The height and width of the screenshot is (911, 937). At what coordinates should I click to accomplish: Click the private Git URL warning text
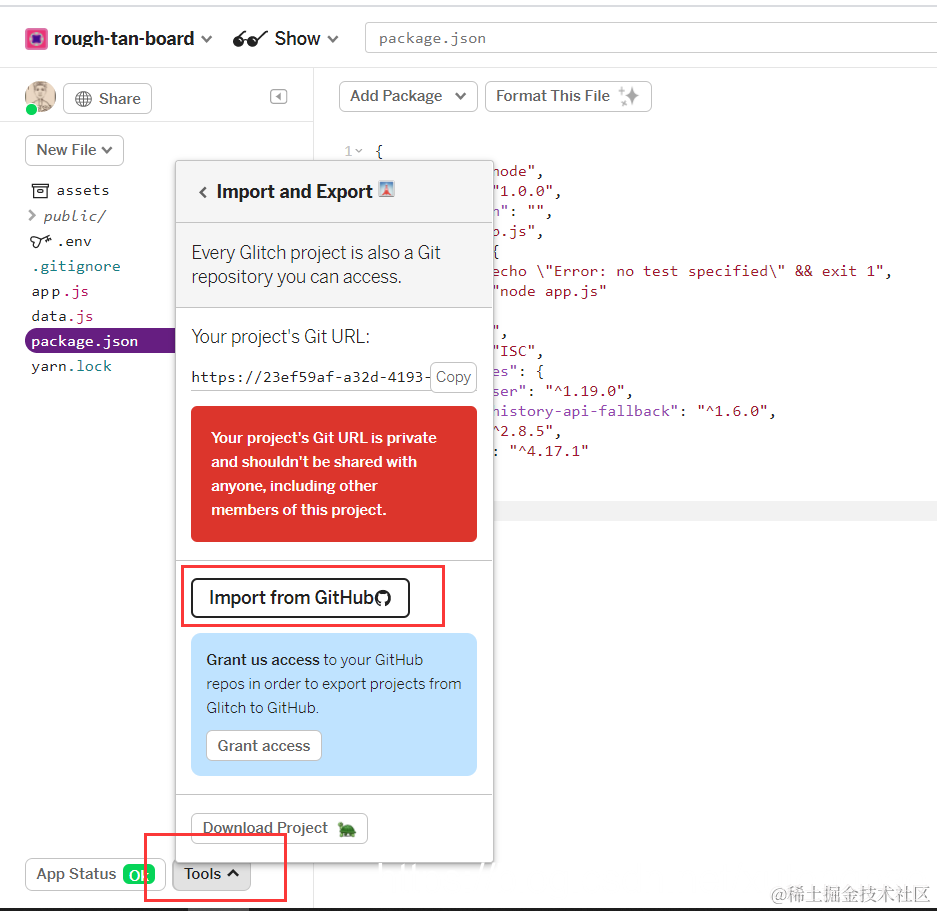(x=323, y=473)
